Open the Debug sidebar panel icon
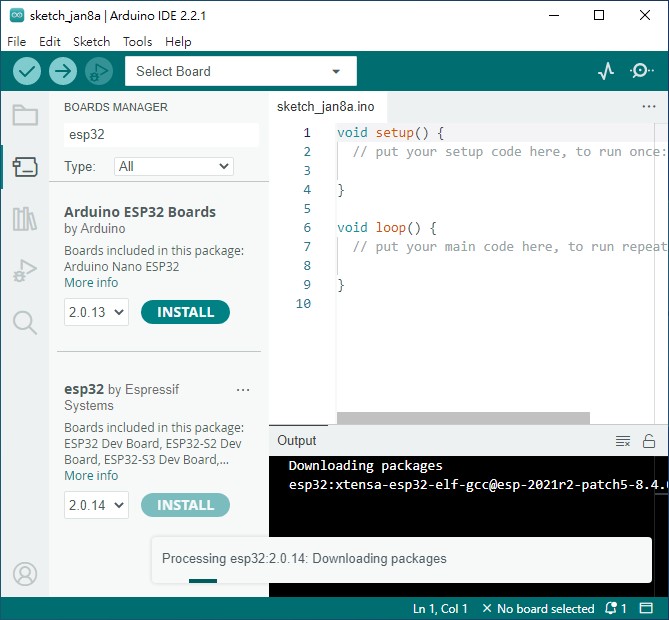This screenshot has height=620, width=669. pyautogui.click(x=25, y=271)
